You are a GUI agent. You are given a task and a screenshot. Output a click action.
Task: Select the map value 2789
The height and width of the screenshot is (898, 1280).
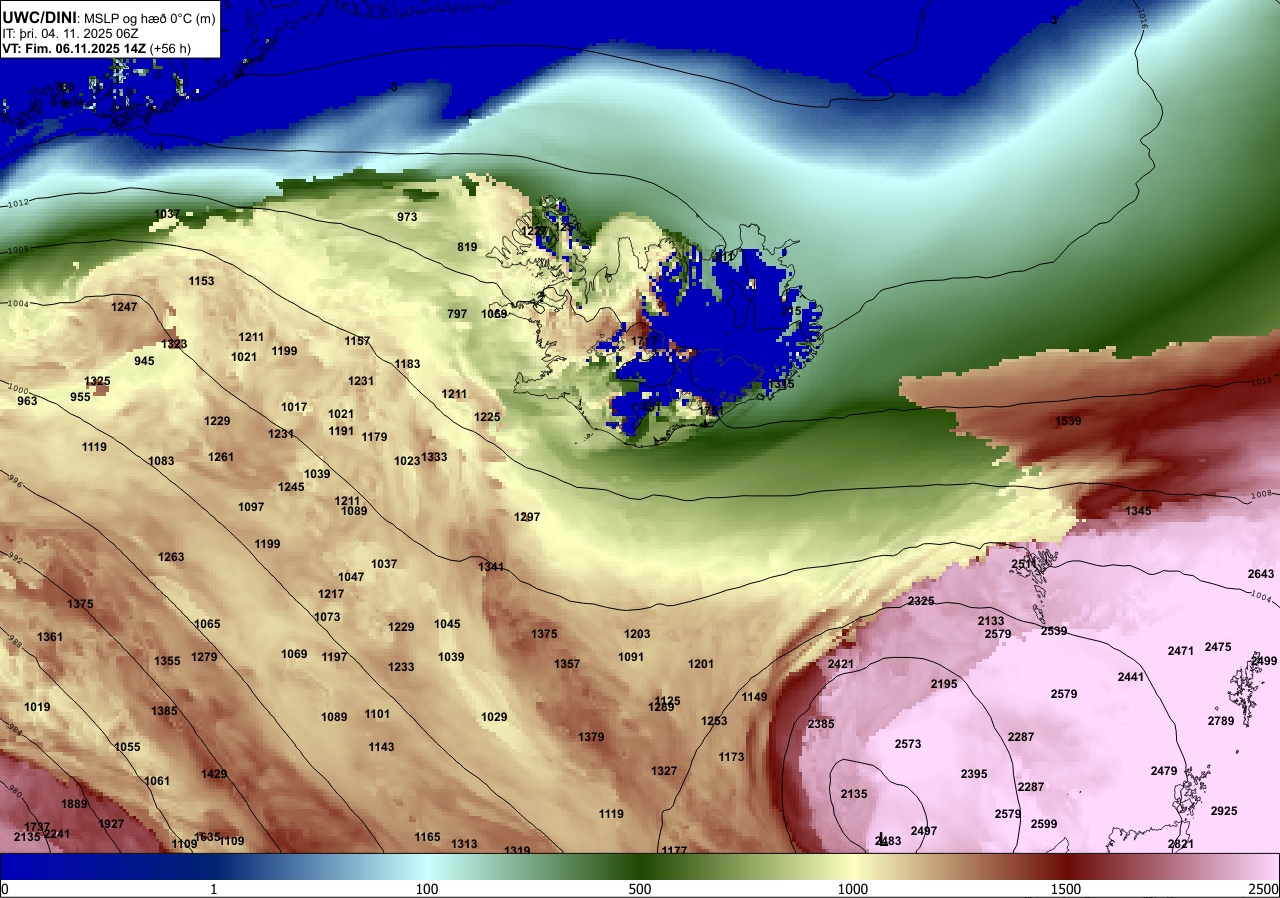[x=1221, y=721]
